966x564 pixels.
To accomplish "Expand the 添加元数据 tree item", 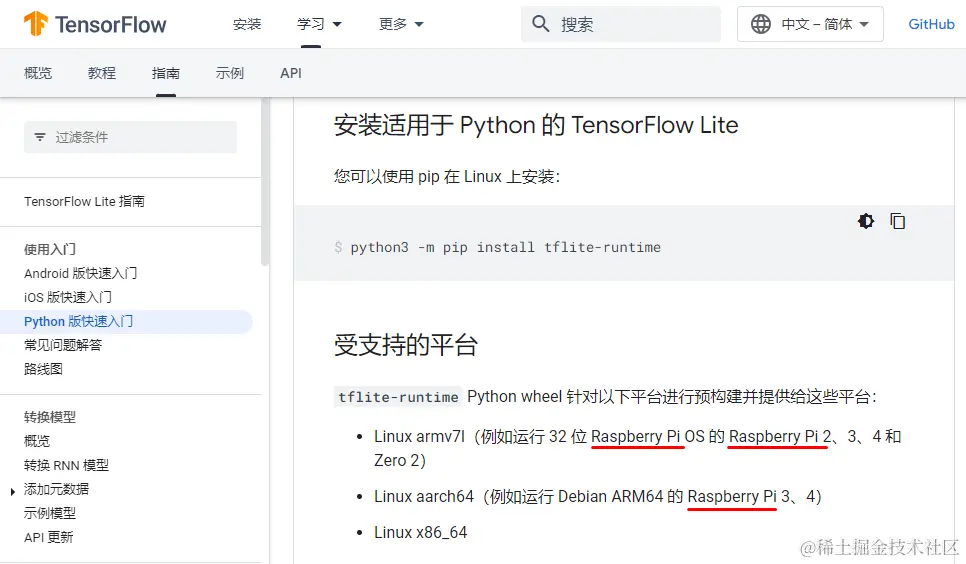I will point(12,491).
